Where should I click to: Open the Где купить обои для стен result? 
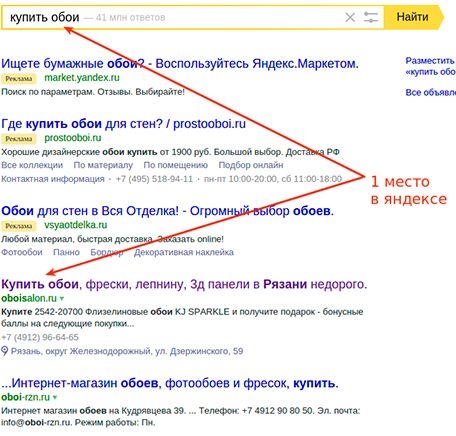tap(123, 124)
